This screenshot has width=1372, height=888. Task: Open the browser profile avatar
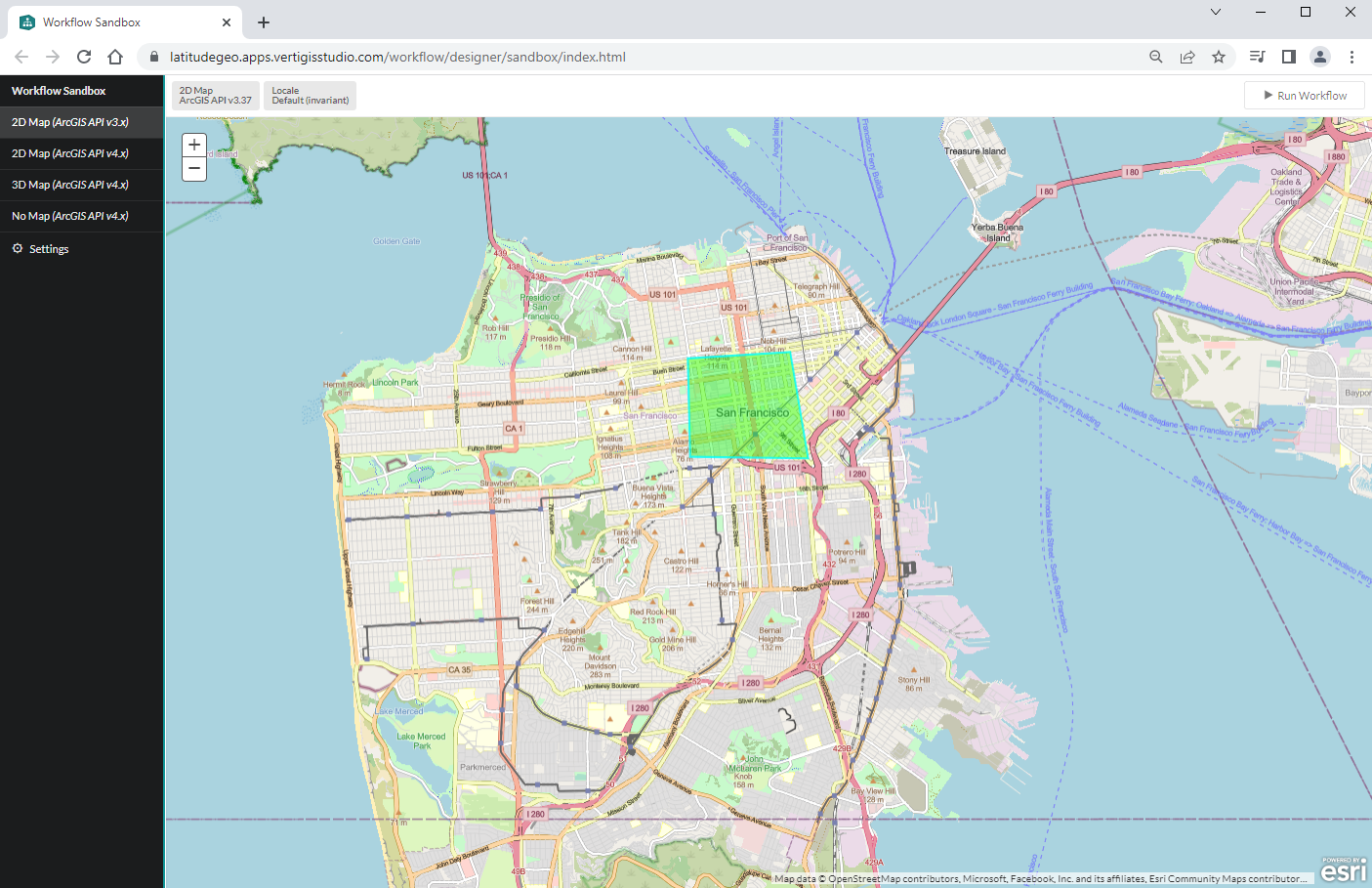pos(1320,57)
